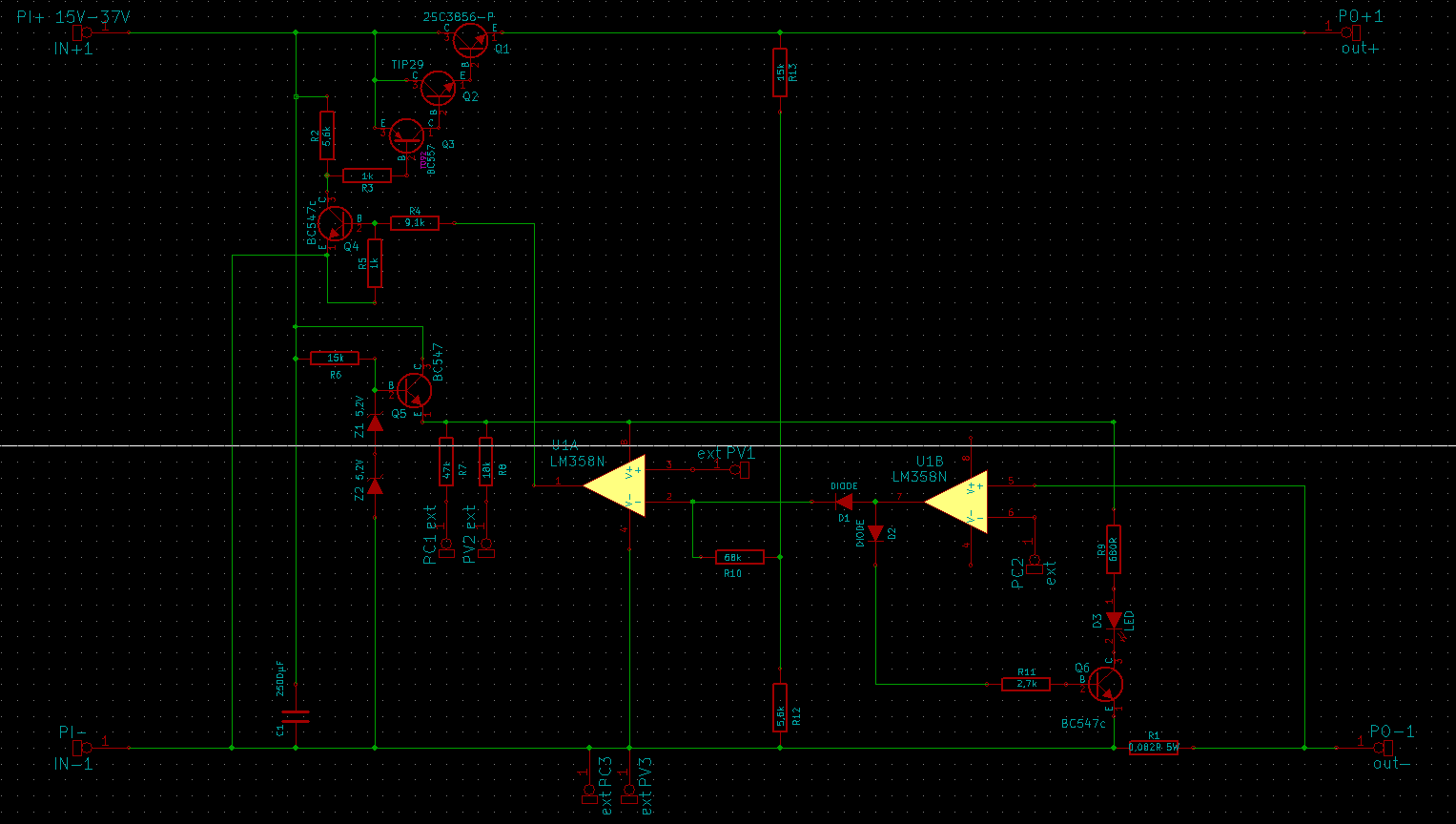Screen dimensions: 1456x824
Task: Select resistor R6 15k
Action: 335,358
